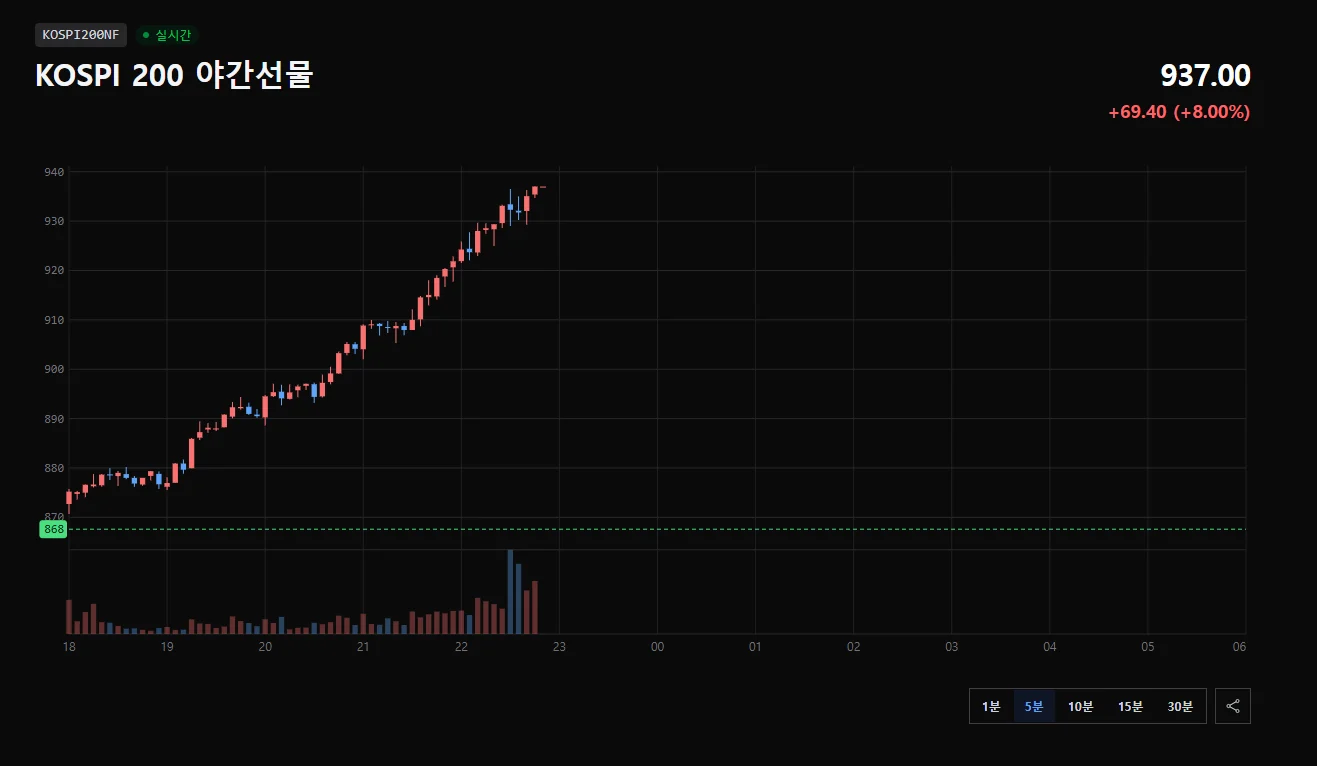Click the 19 hour time axis label
Image resolution: width=1317 pixels, height=766 pixels.
point(167,647)
